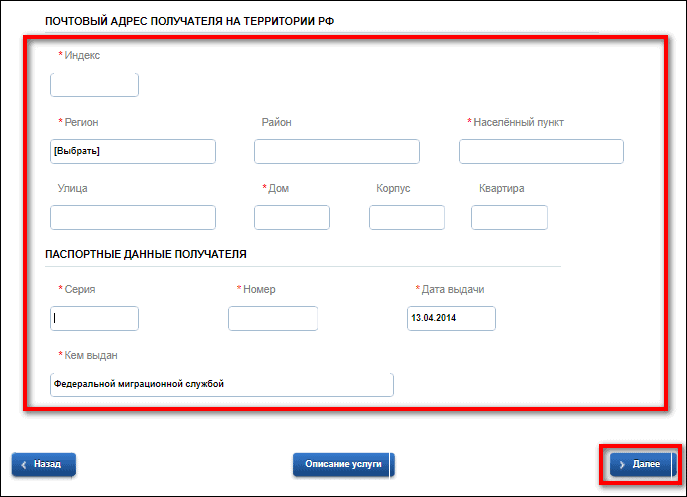Click the Дом house number field
Viewport: 687px width, 497px height.
point(292,217)
